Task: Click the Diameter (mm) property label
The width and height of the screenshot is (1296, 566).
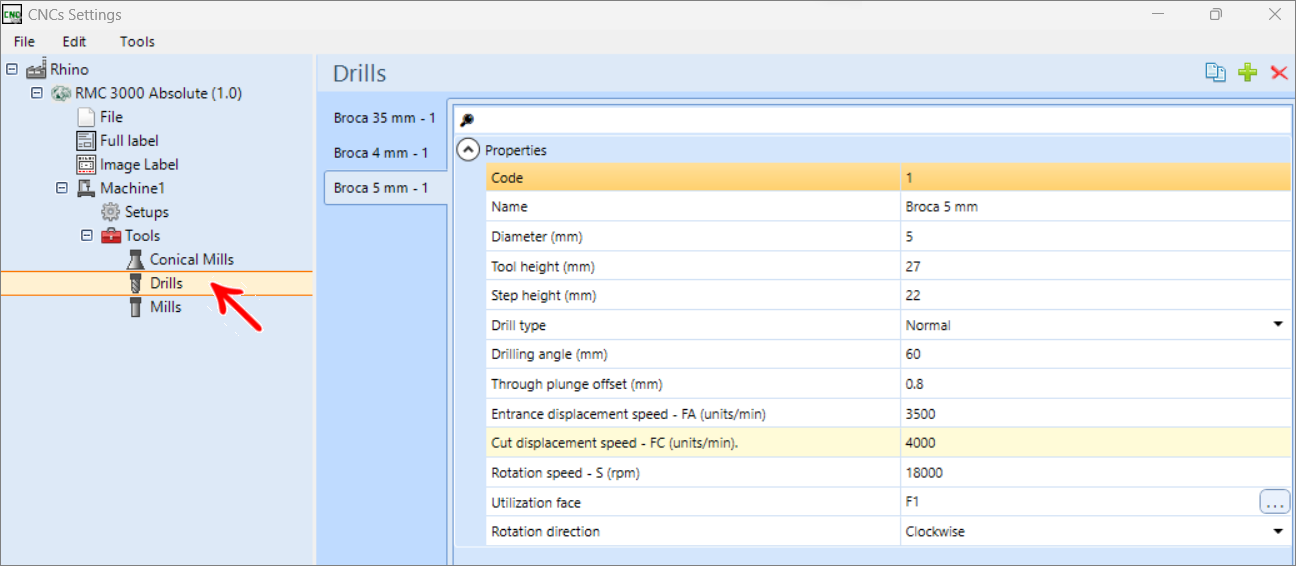Action: click(x=537, y=237)
